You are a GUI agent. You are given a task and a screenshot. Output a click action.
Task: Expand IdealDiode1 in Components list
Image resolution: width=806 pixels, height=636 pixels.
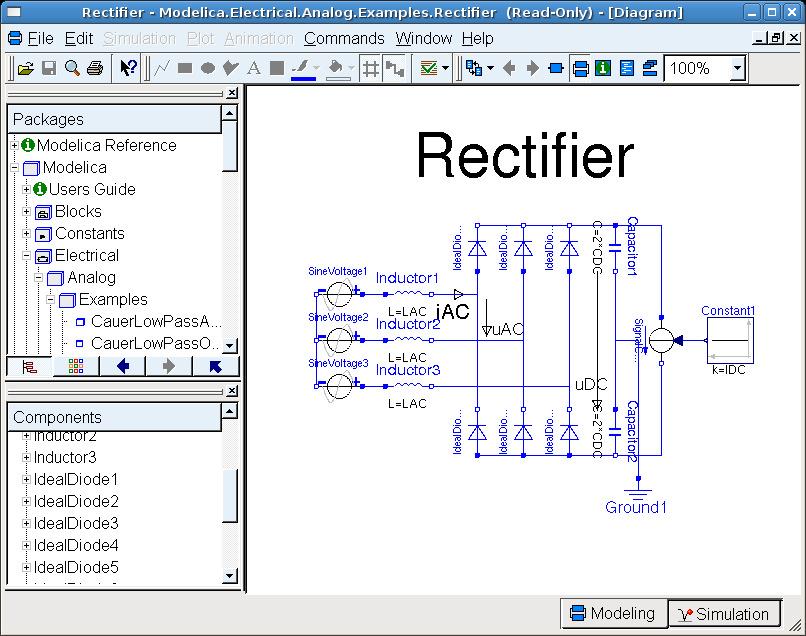[26, 479]
